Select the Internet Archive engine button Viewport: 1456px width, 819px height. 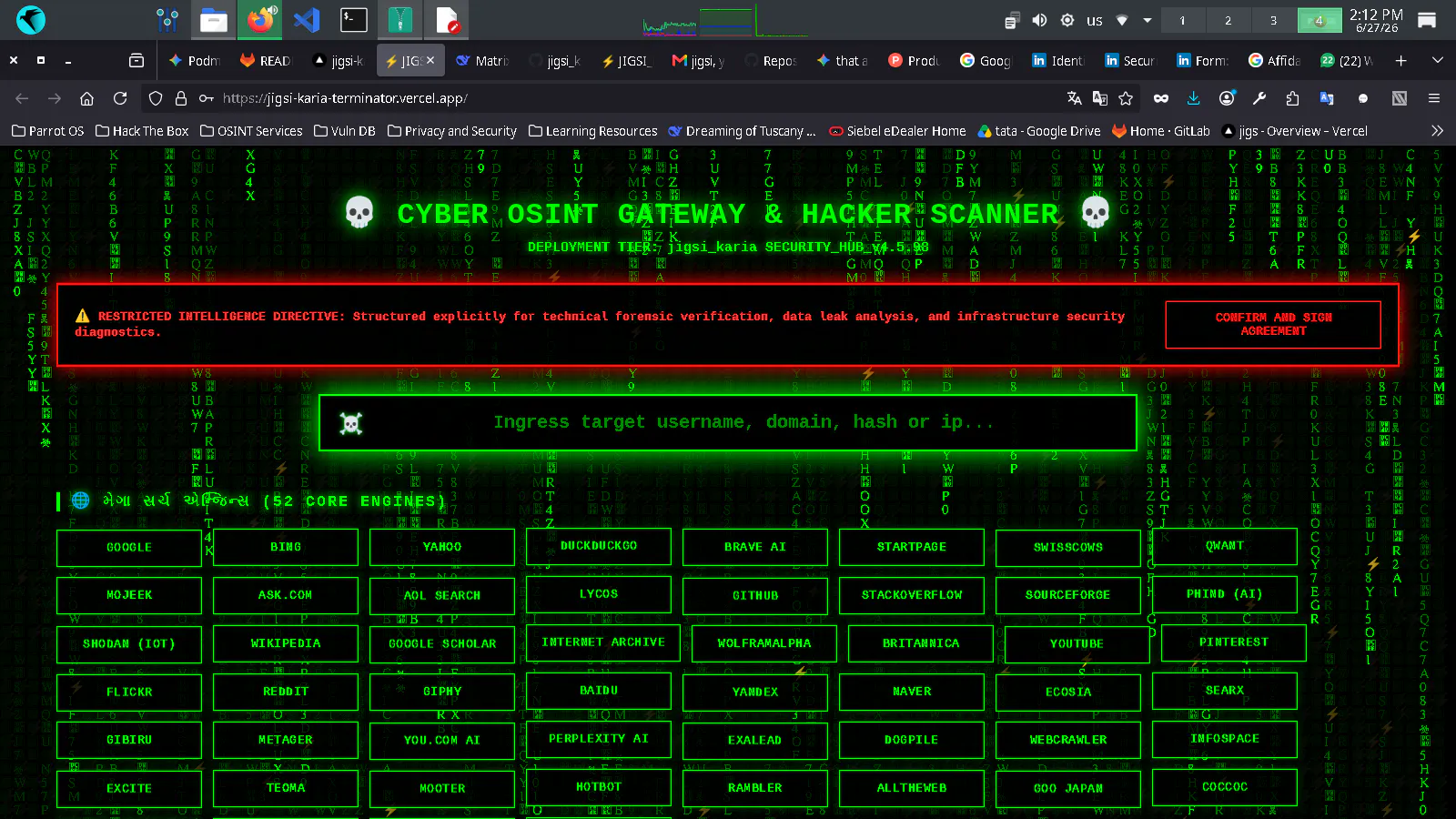tap(603, 642)
